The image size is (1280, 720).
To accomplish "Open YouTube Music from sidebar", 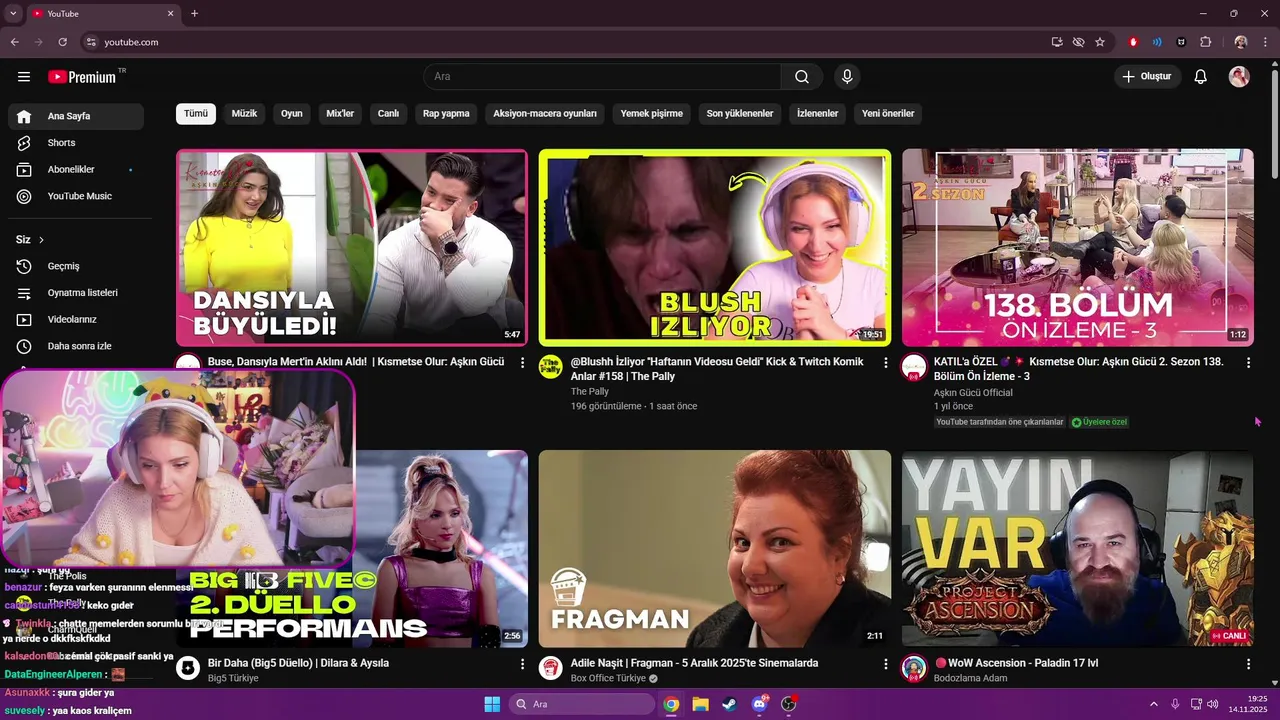I will (76, 196).
